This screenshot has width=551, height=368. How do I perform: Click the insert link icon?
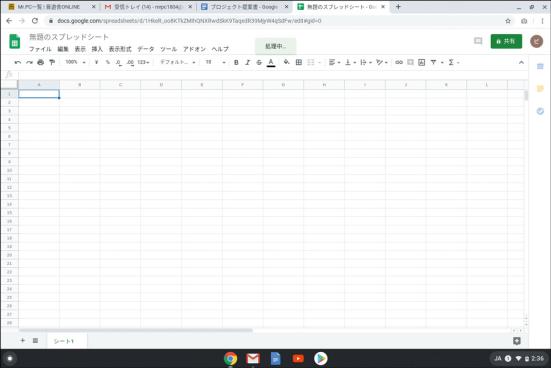[399, 62]
